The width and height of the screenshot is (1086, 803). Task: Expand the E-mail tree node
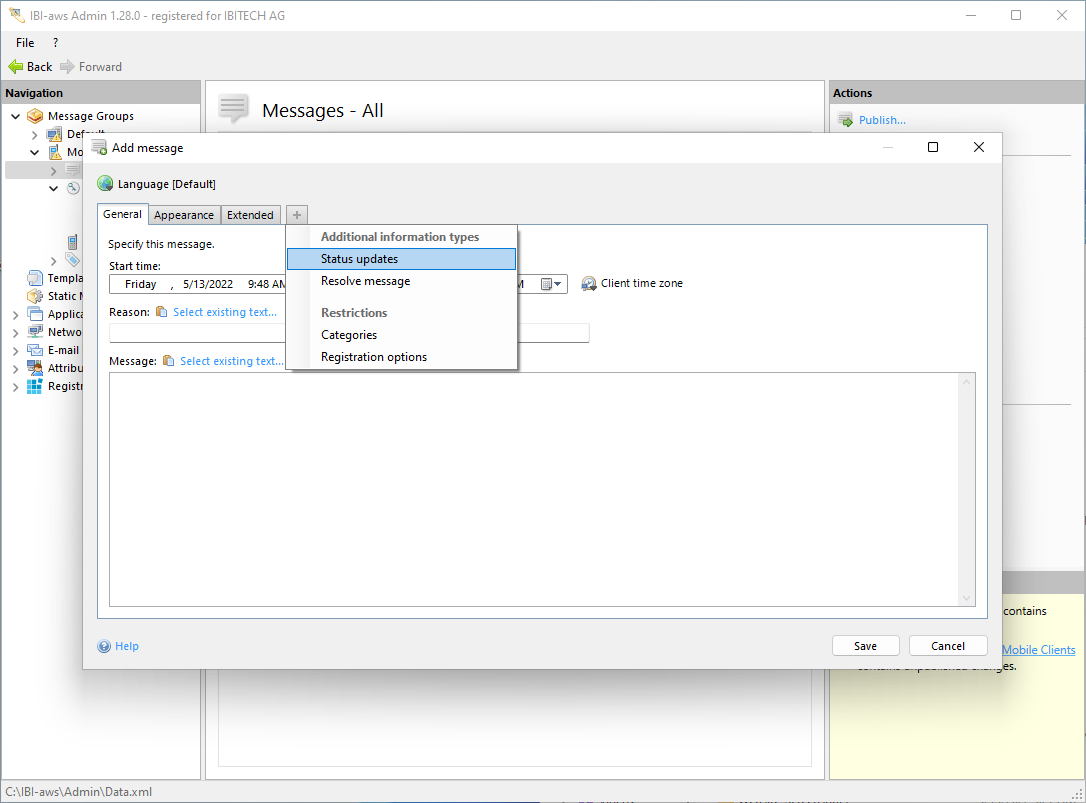click(x=16, y=351)
